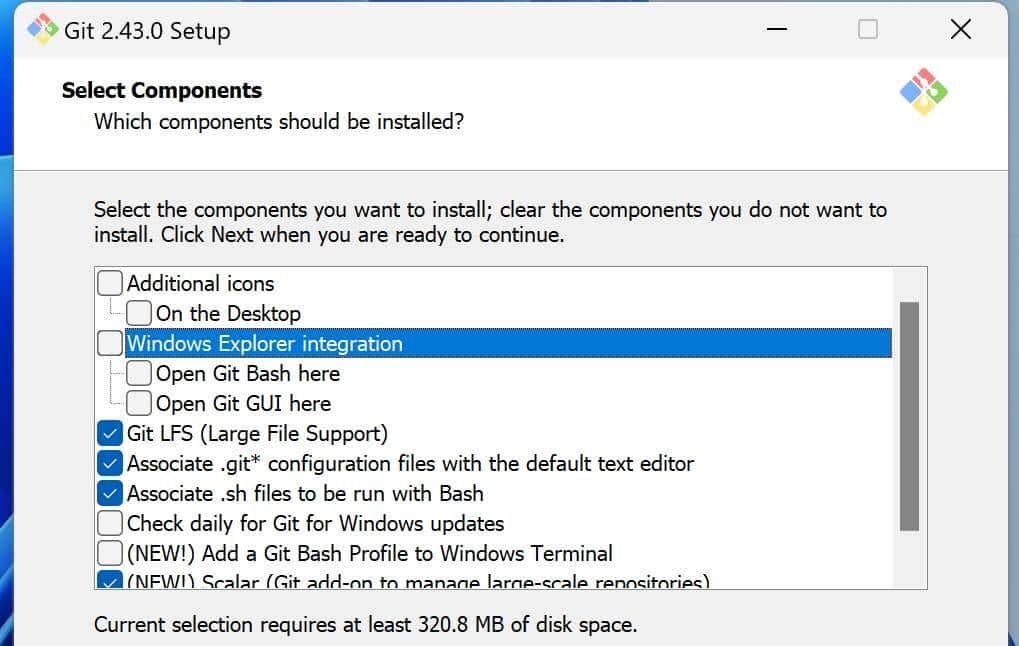Disable running .sh files with Bash
The image size is (1019, 646).
point(109,493)
